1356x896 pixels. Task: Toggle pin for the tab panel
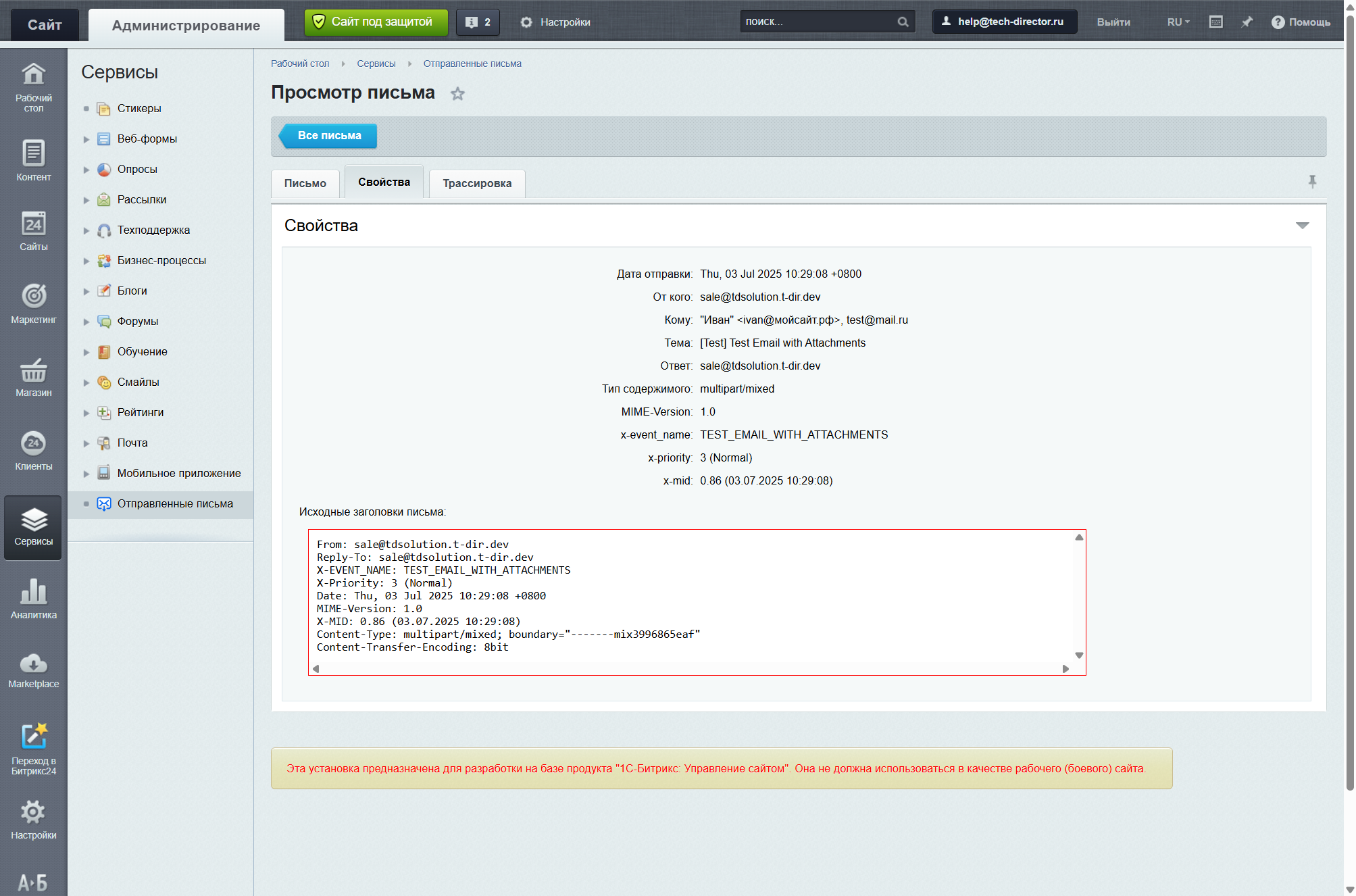(1311, 182)
